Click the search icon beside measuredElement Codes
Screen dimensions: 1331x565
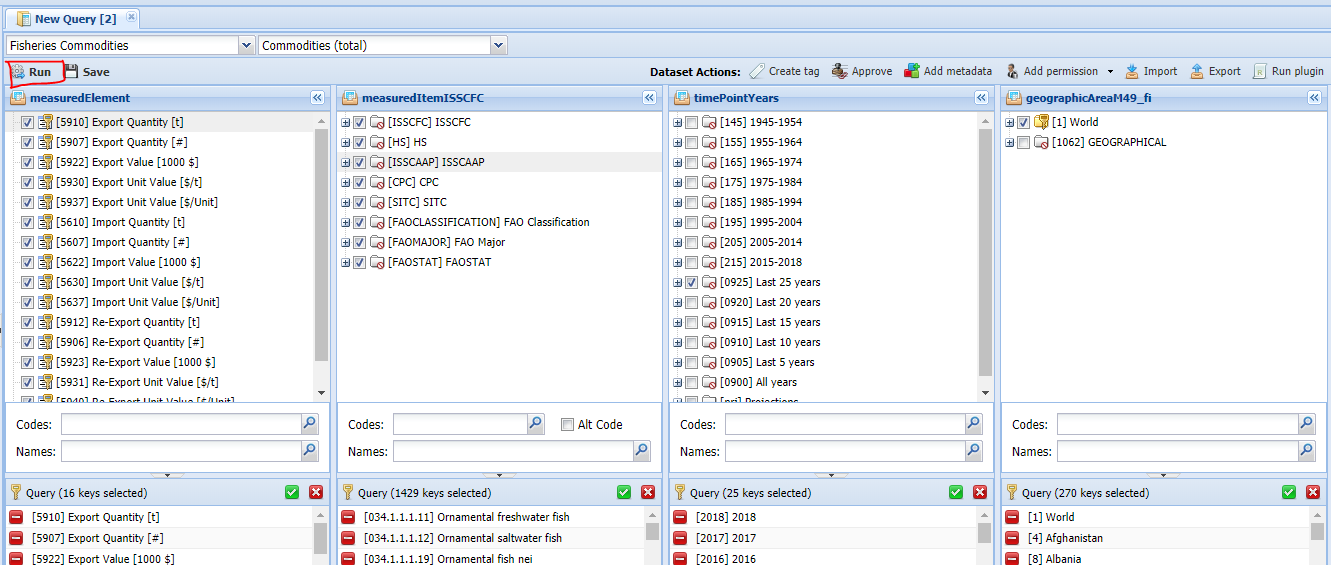(x=310, y=424)
